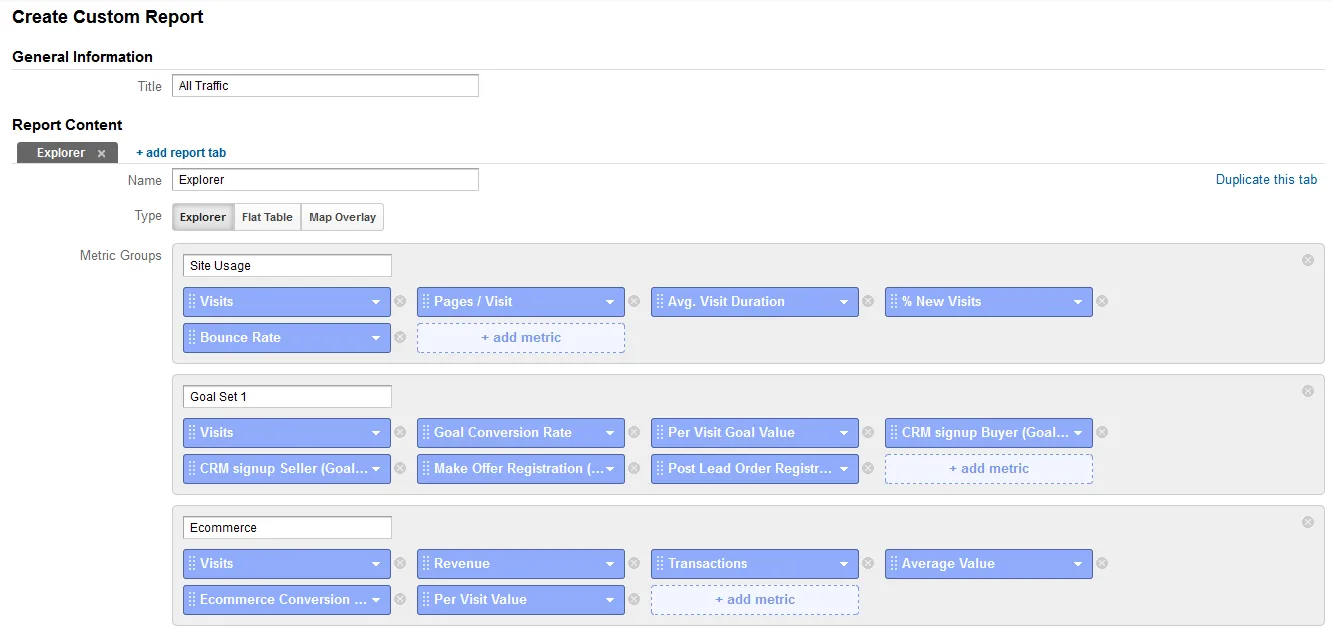Remove the Post Lead Order Registration metric
Image resolution: width=1333 pixels, height=632 pixels.
(x=868, y=468)
